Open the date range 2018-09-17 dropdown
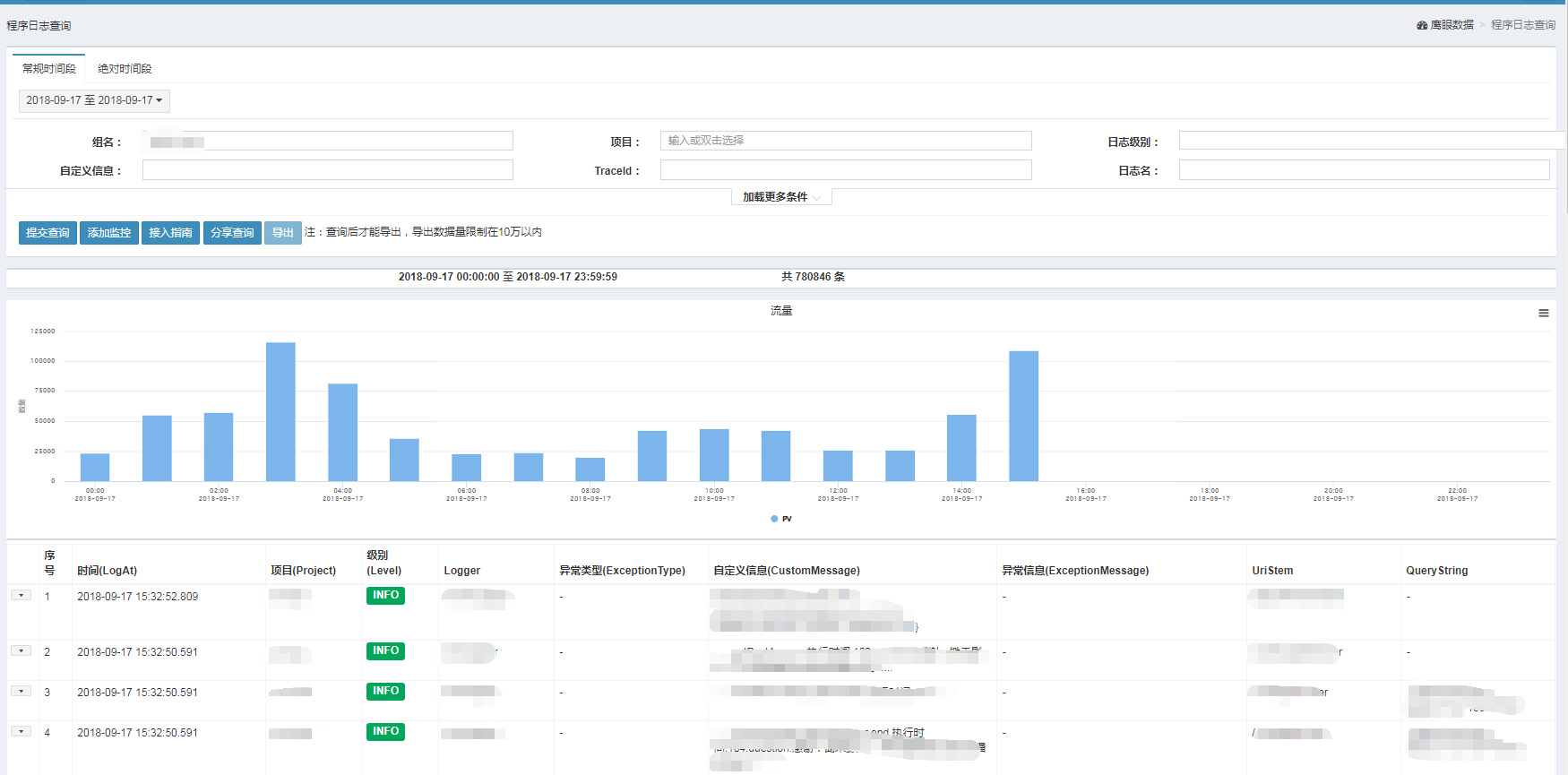Image resolution: width=1568 pixels, height=775 pixels. 94,100
